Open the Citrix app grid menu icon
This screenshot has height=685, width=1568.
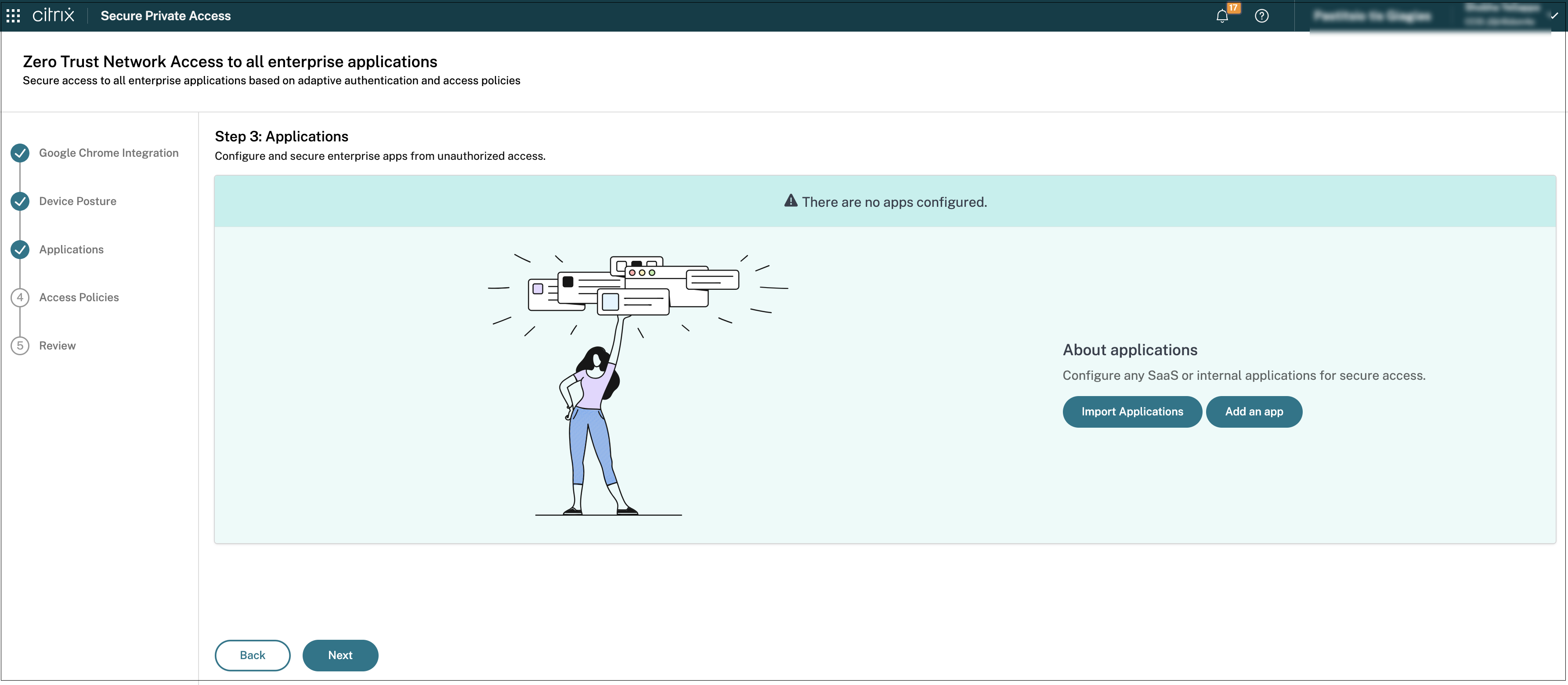pyautogui.click(x=13, y=16)
